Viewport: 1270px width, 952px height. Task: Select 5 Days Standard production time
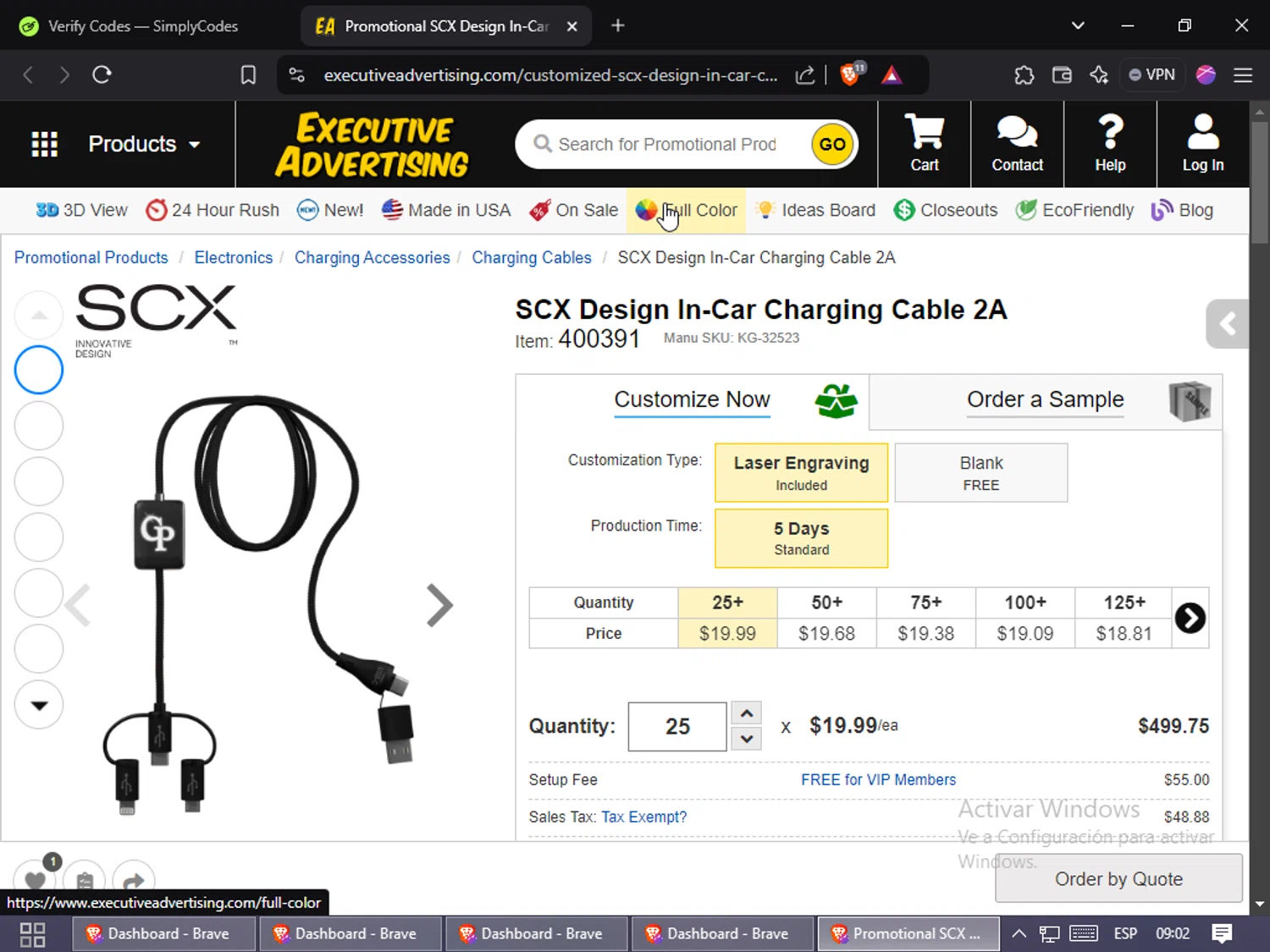802,538
